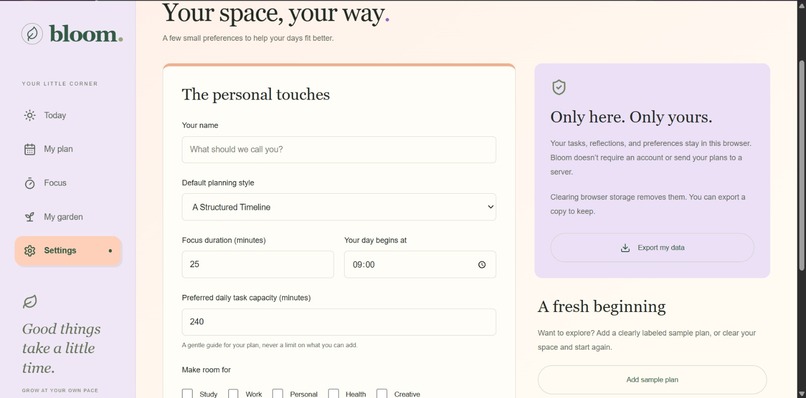Click the sprout icon beside My garden
Viewport: 806px width, 398px height.
tap(30, 217)
